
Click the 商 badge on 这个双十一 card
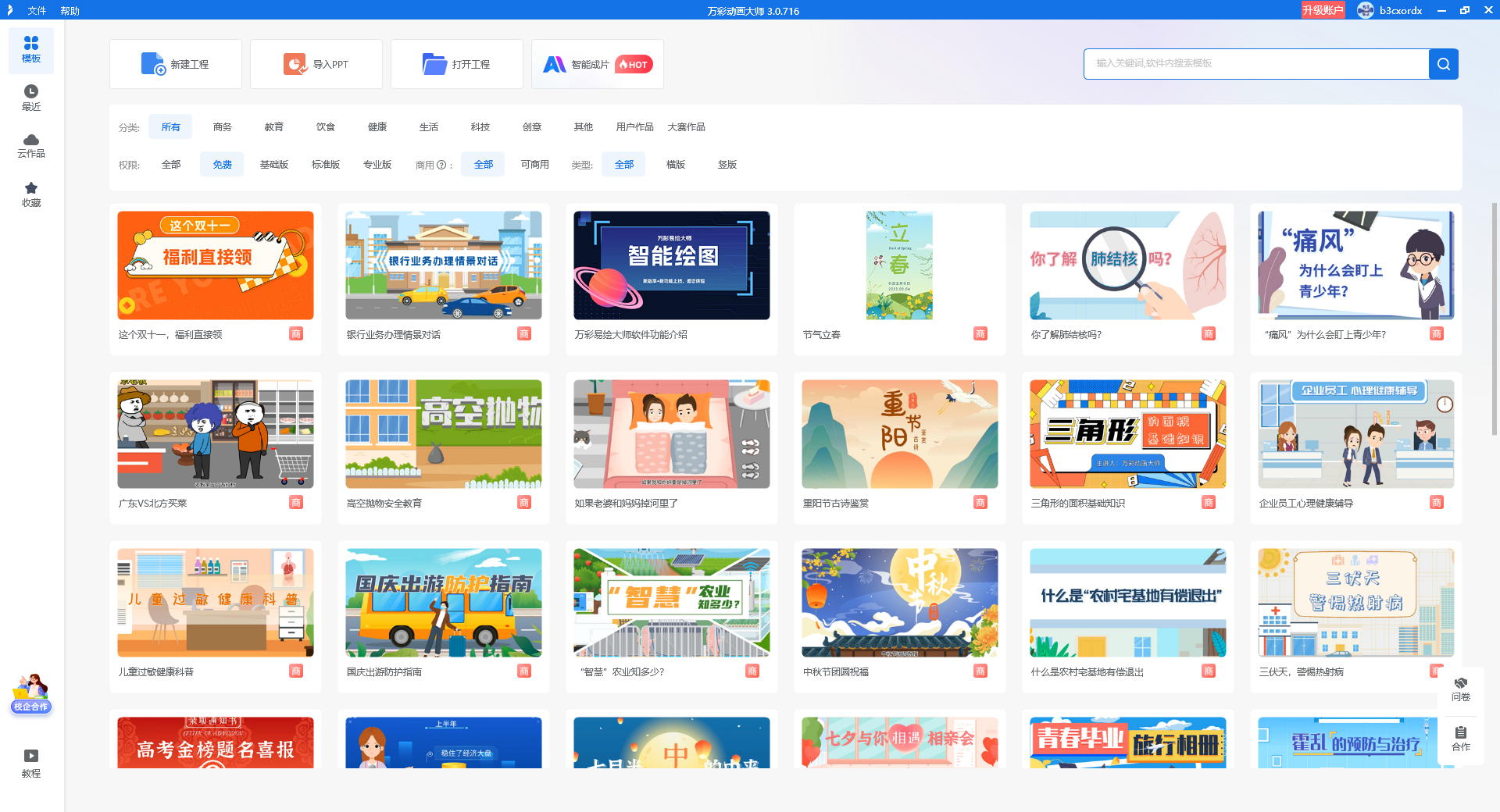pos(296,334)
